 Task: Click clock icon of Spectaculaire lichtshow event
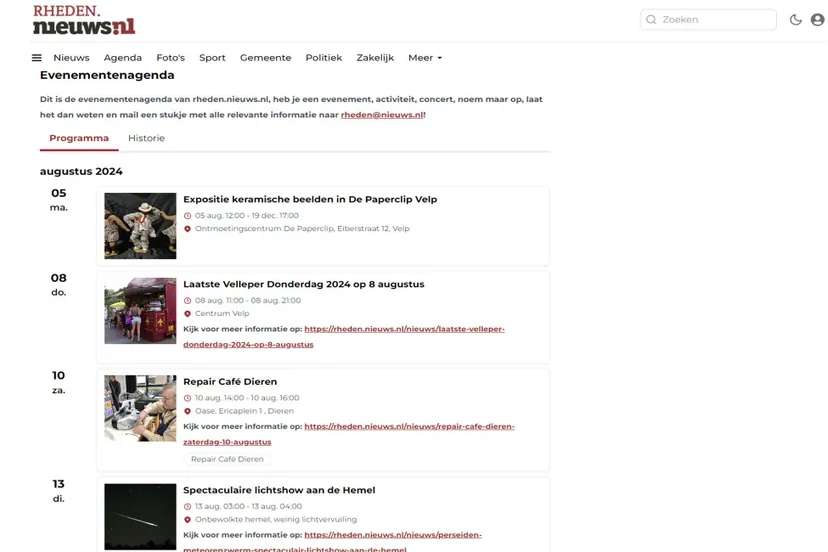click(x=187, y=507)
